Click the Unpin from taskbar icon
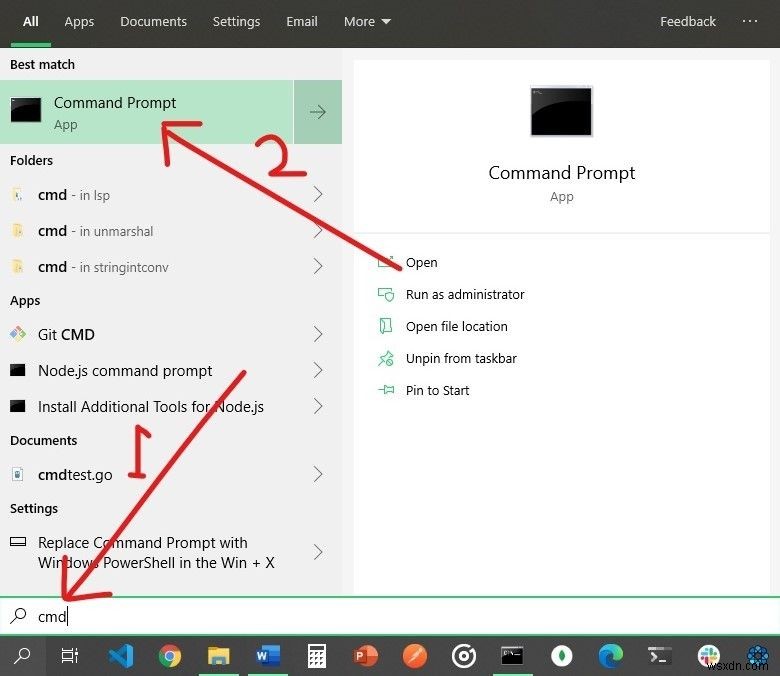 (x=386, y=358)
